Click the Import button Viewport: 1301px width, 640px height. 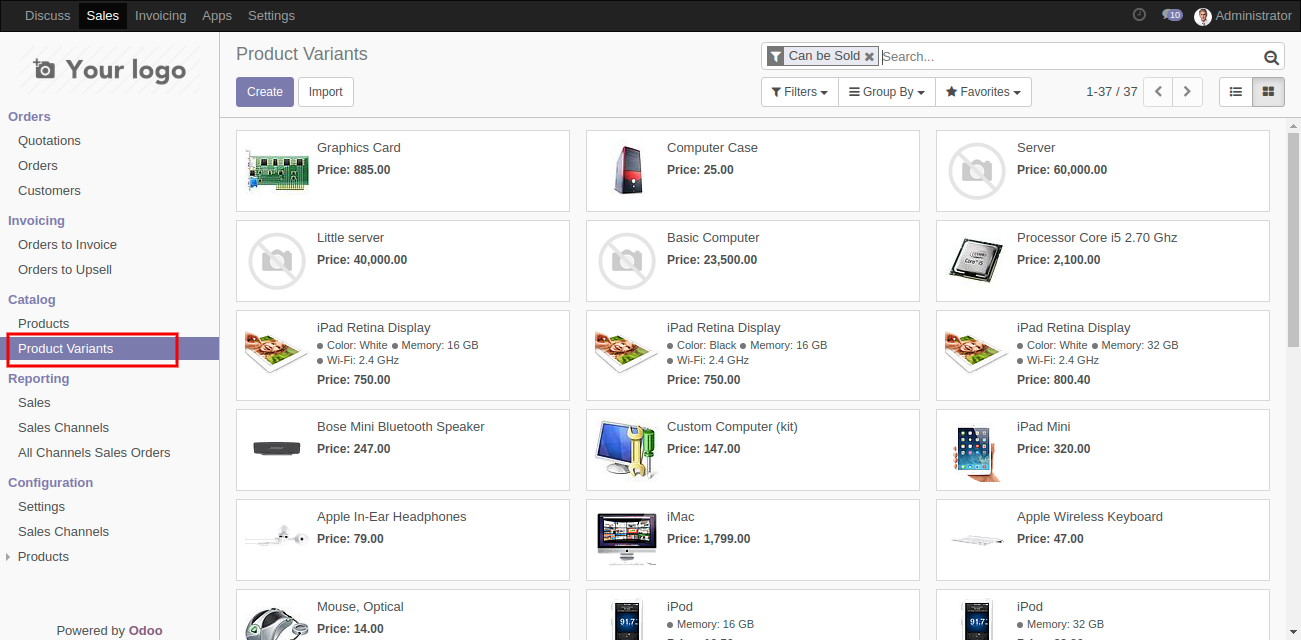tap(325, 91)
